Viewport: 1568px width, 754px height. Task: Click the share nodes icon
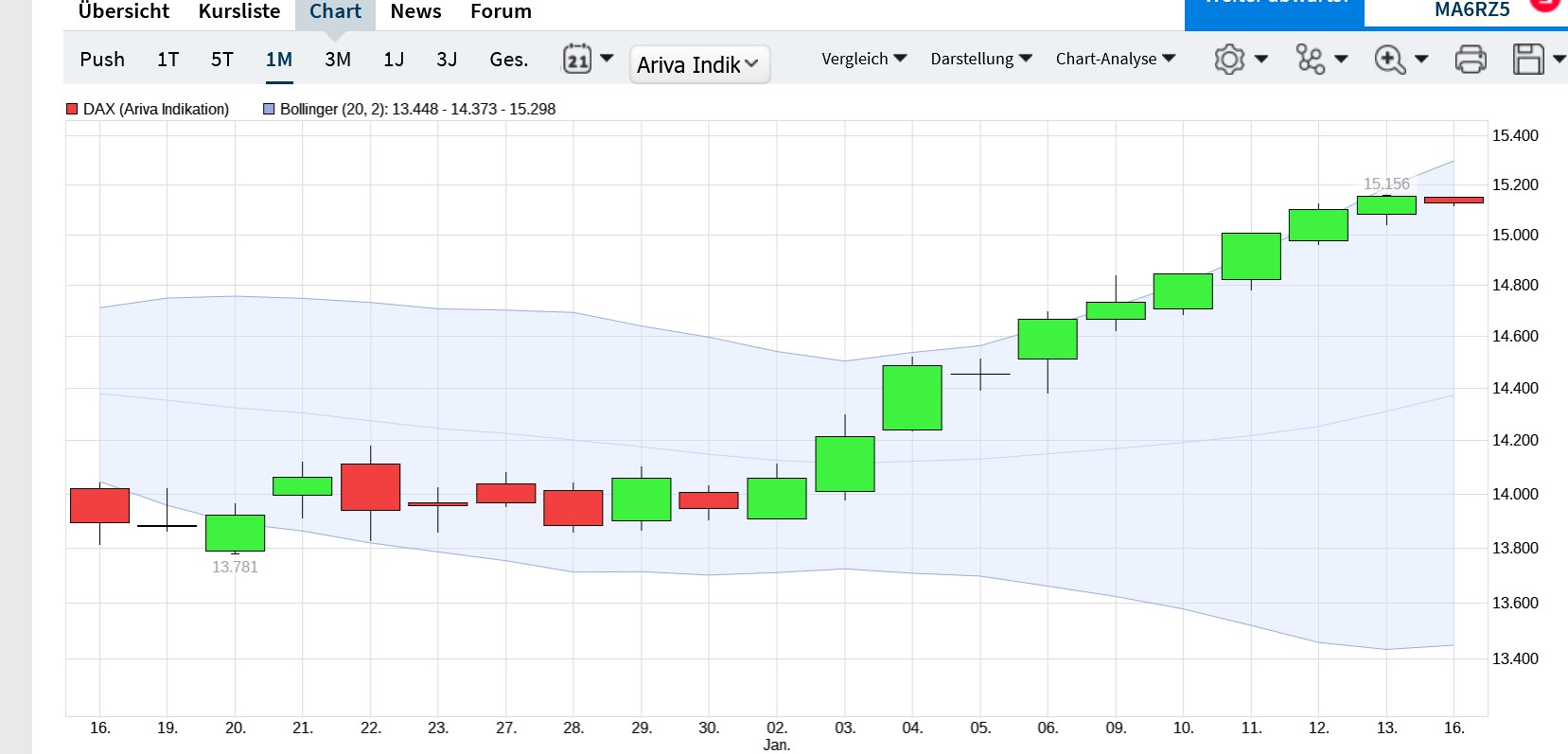[1311, 59]
